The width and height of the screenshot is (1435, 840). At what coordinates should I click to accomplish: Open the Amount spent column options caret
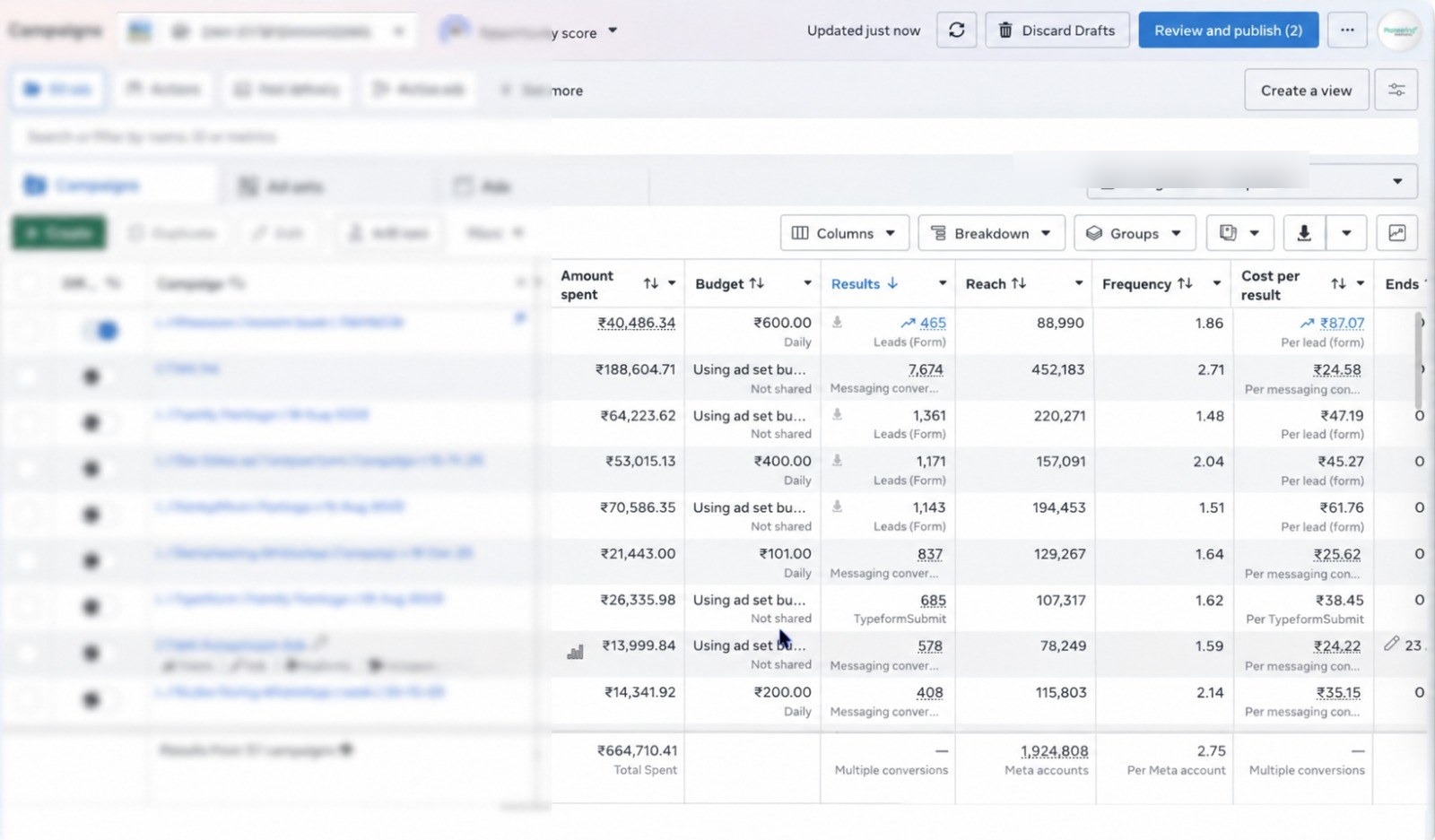point(672,284)
